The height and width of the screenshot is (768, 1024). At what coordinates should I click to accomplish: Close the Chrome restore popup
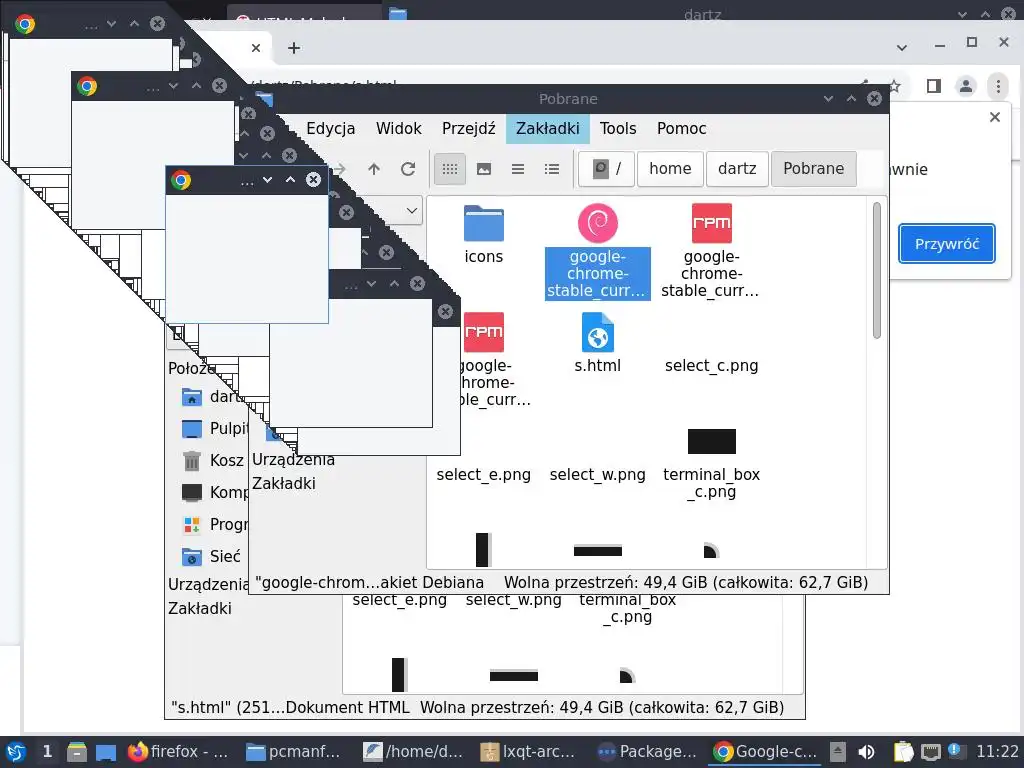pos(994,117)
